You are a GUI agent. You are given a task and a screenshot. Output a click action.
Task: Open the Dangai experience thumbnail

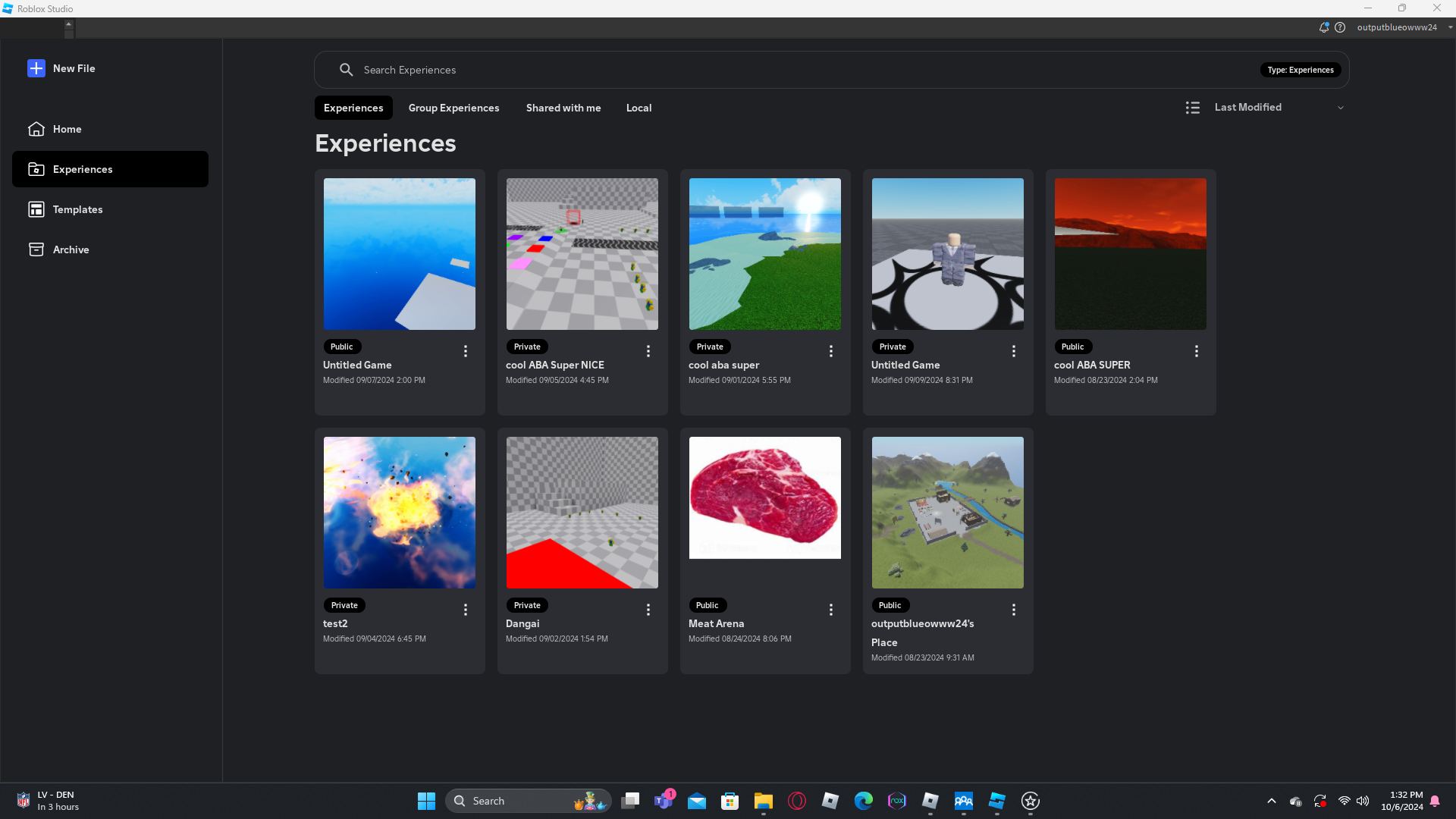click(582, 513)
